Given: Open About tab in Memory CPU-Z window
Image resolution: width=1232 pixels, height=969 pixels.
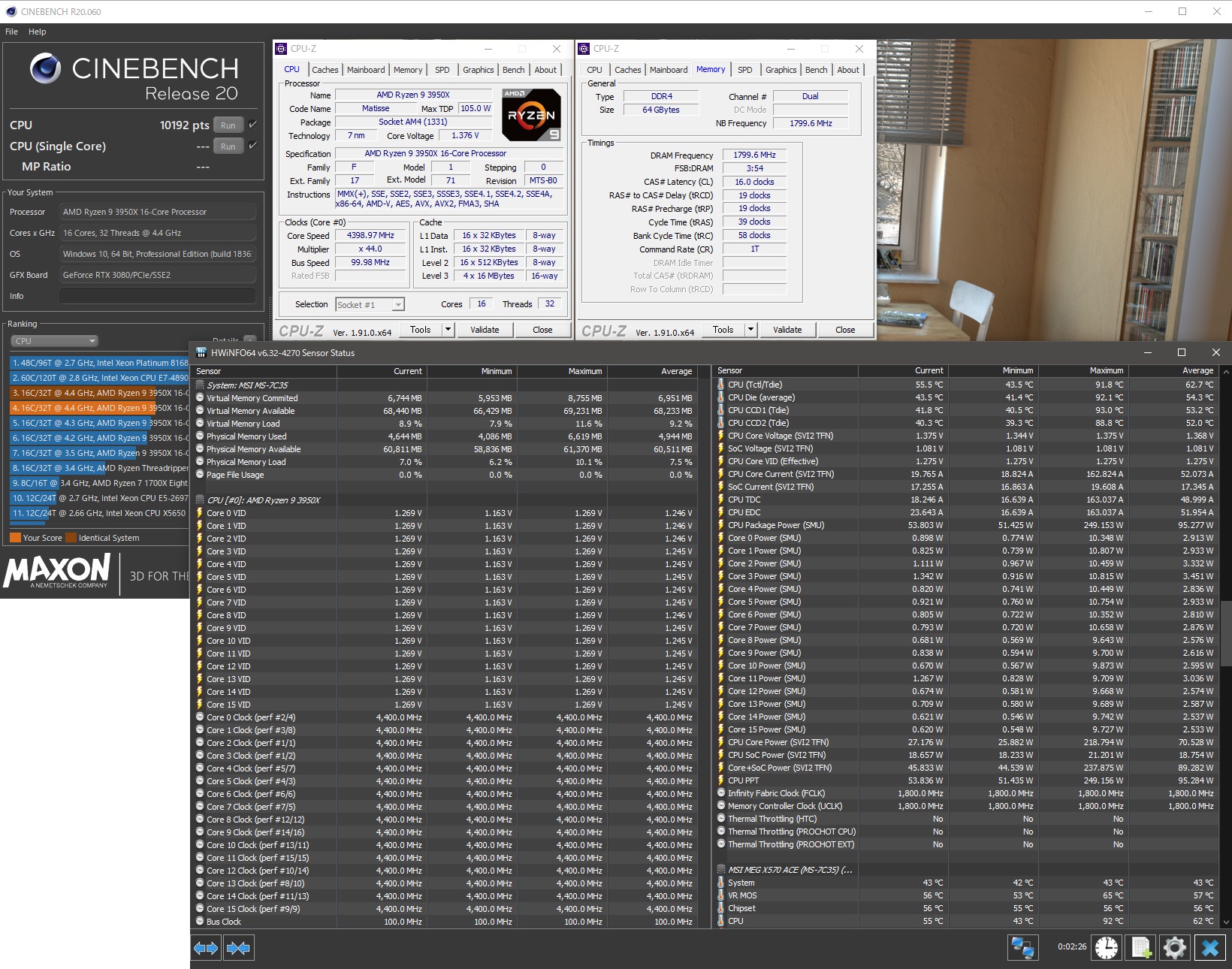Looking at the screenshot, I should pos(848,70).
